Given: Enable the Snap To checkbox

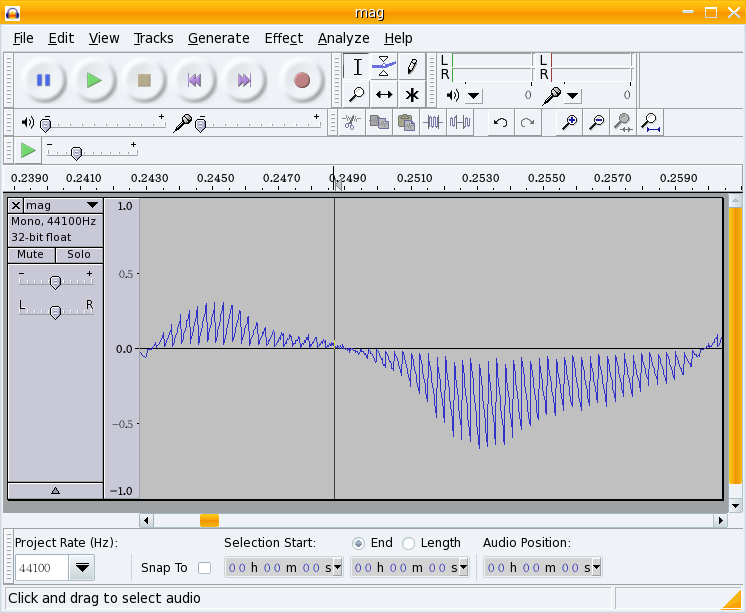Looking at the screenshot, I should (204, 568).
